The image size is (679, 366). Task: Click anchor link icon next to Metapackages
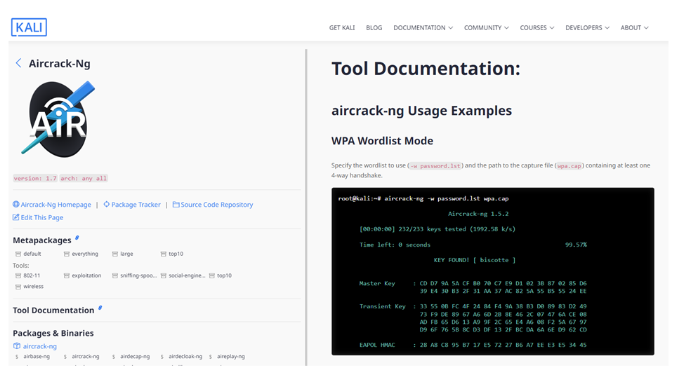[77, 238]
